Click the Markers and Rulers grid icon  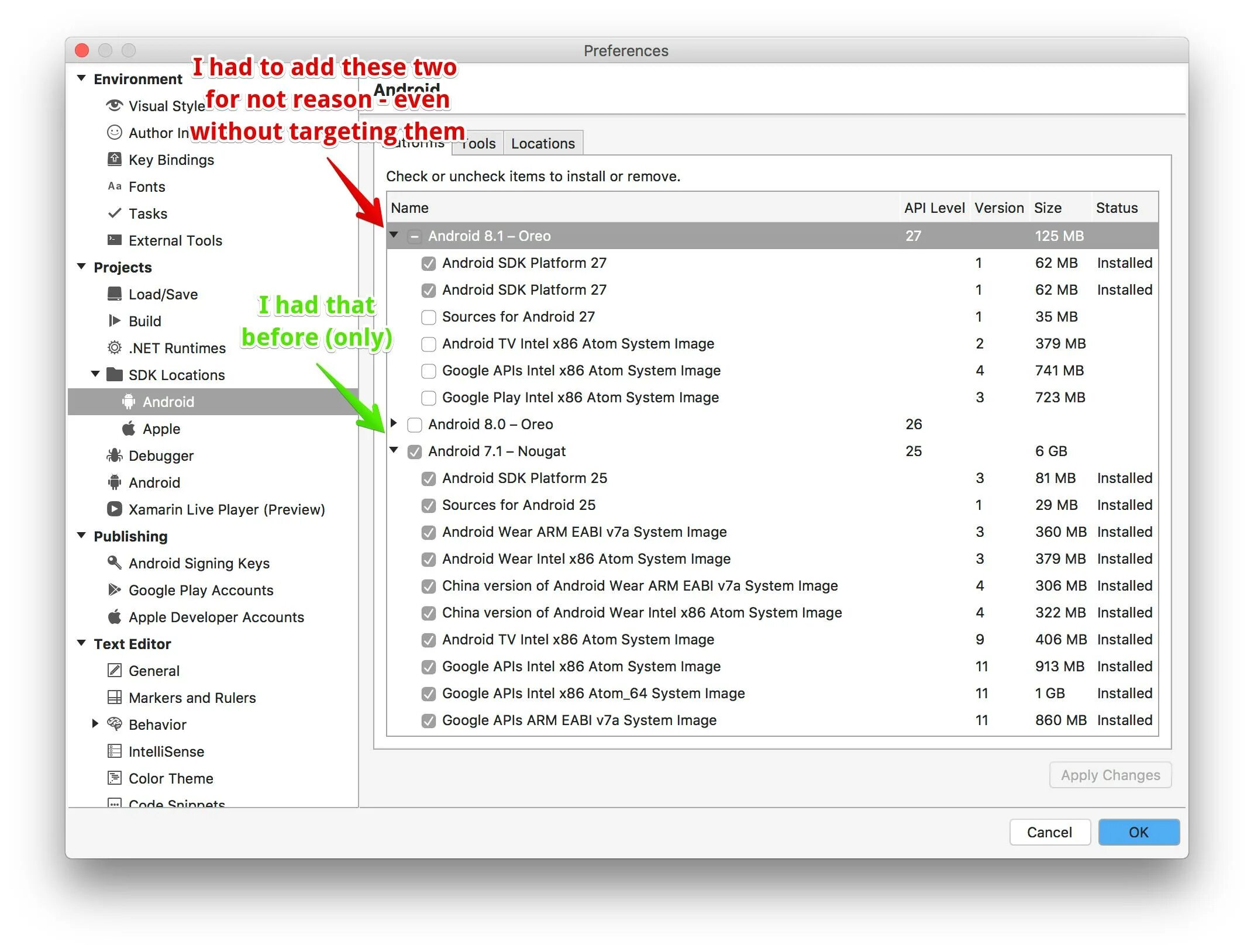[115, 697]
